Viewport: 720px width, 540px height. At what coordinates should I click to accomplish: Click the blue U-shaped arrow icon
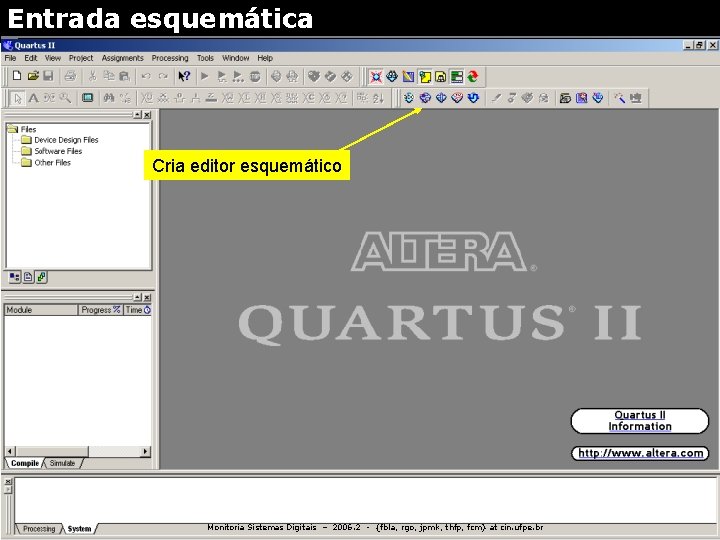[473, 98]
